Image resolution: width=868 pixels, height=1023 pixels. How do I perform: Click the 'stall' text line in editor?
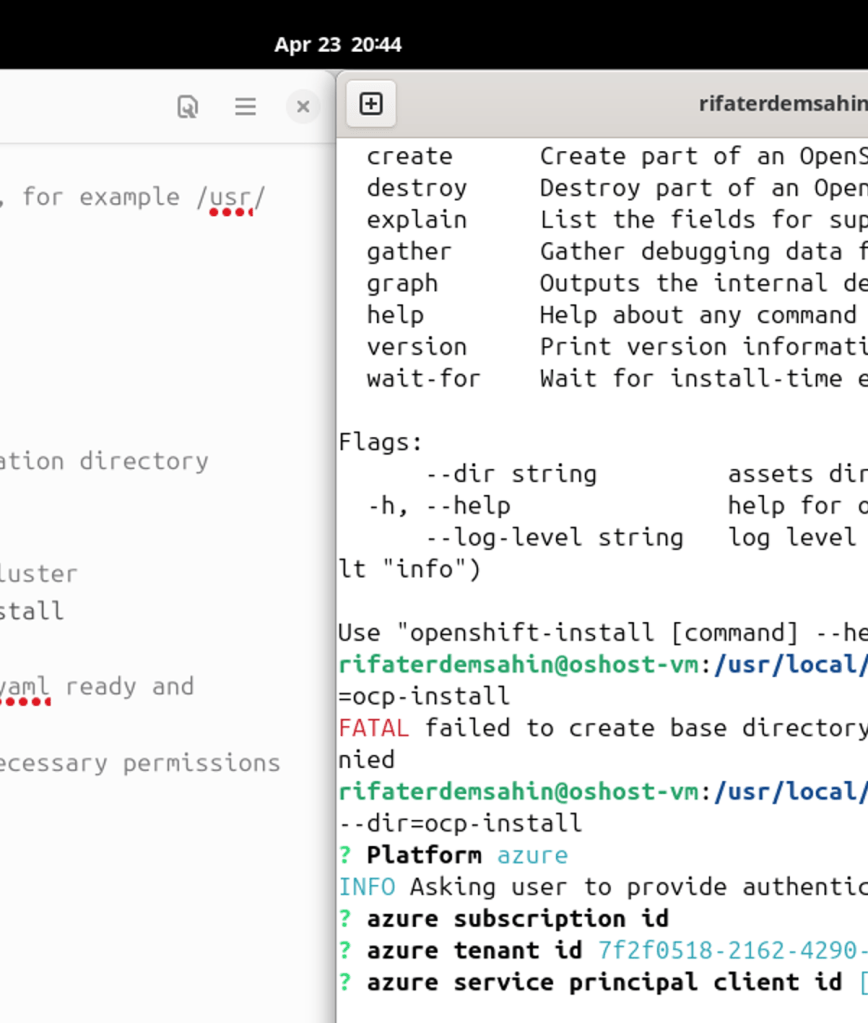pyautogui.click(x=32, y=611)
